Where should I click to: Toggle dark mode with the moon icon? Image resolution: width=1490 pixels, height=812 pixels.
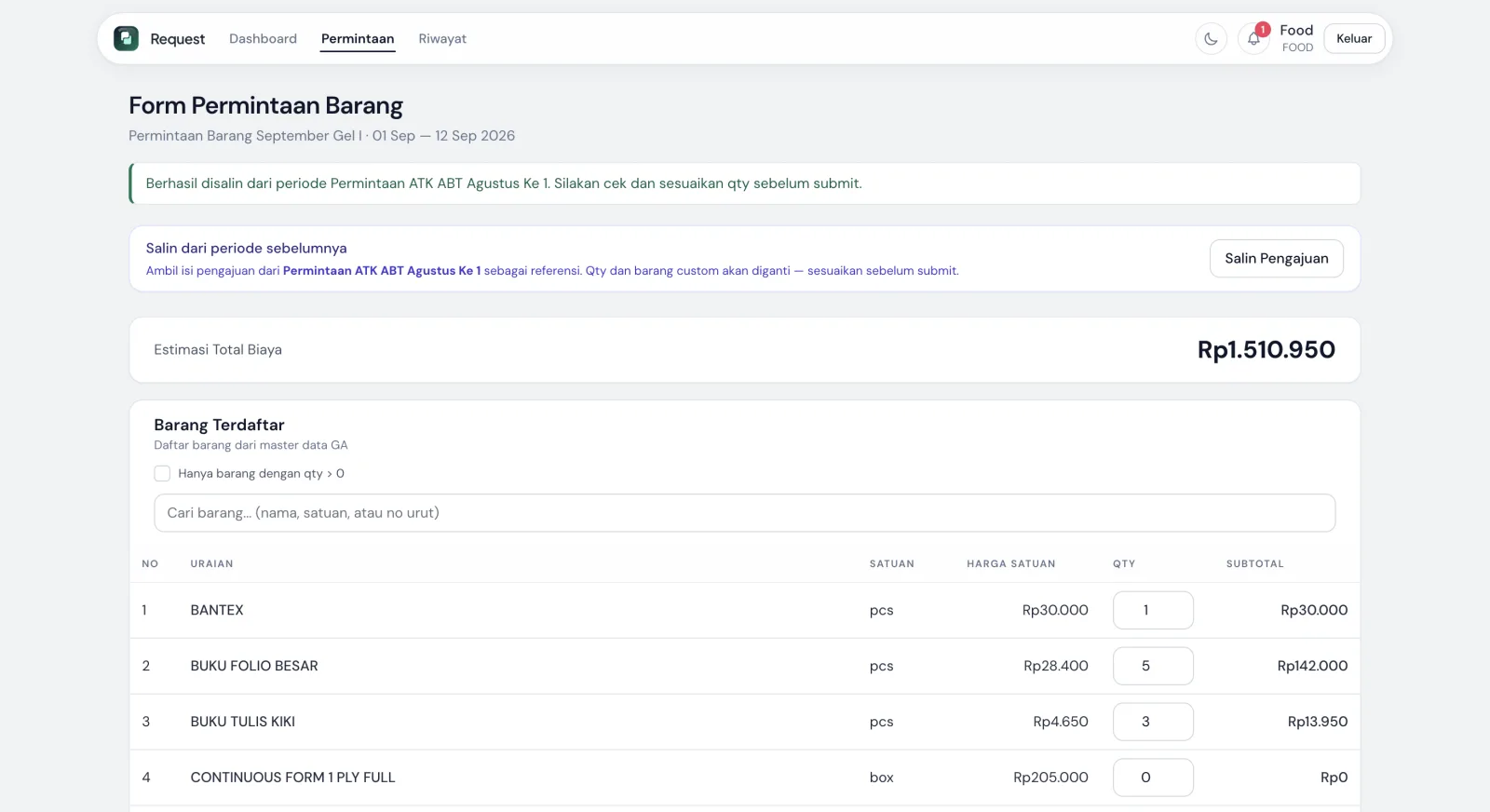pos(1211,39)
